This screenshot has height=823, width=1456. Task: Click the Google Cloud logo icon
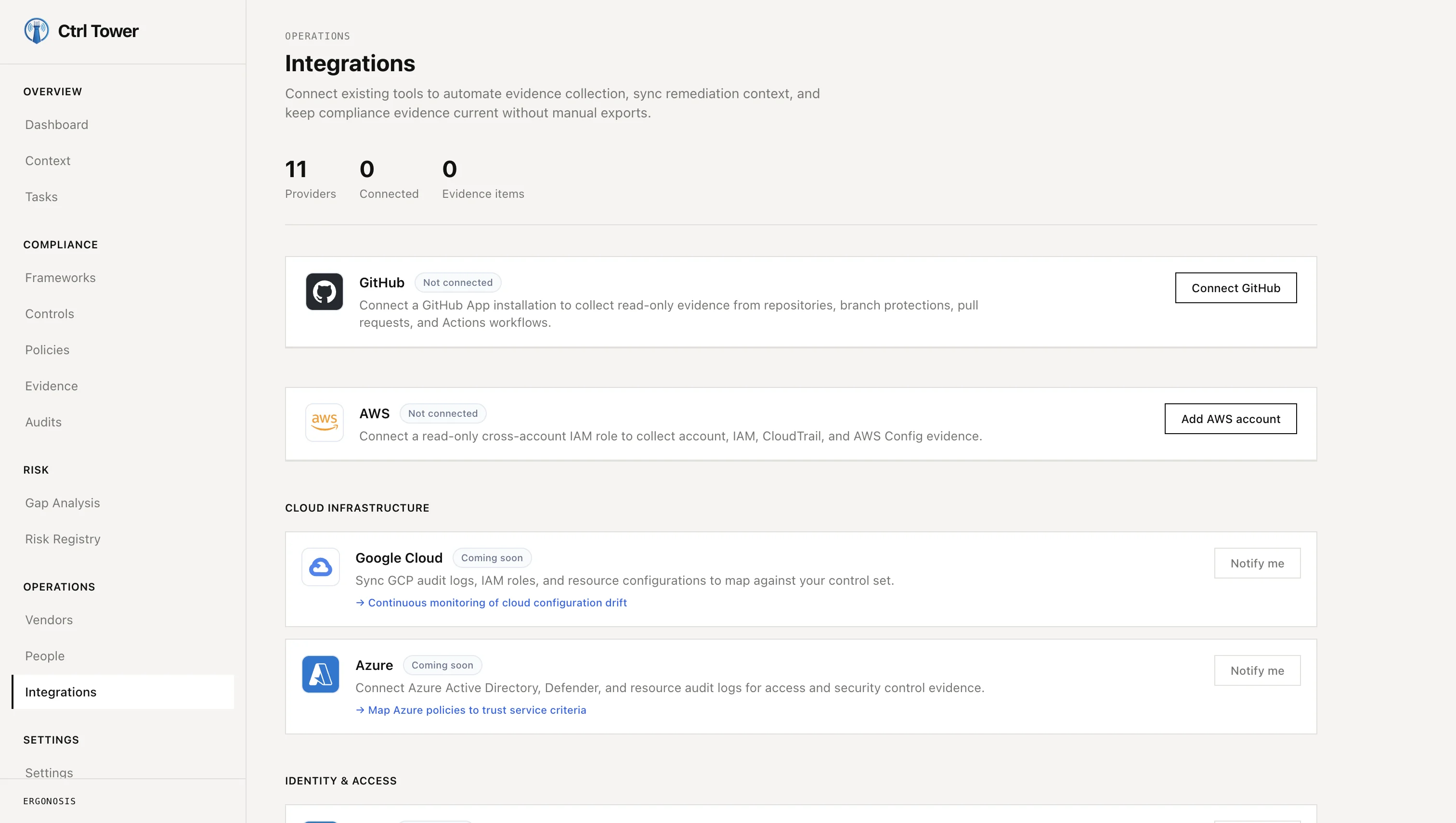click(x=321, y=567)
